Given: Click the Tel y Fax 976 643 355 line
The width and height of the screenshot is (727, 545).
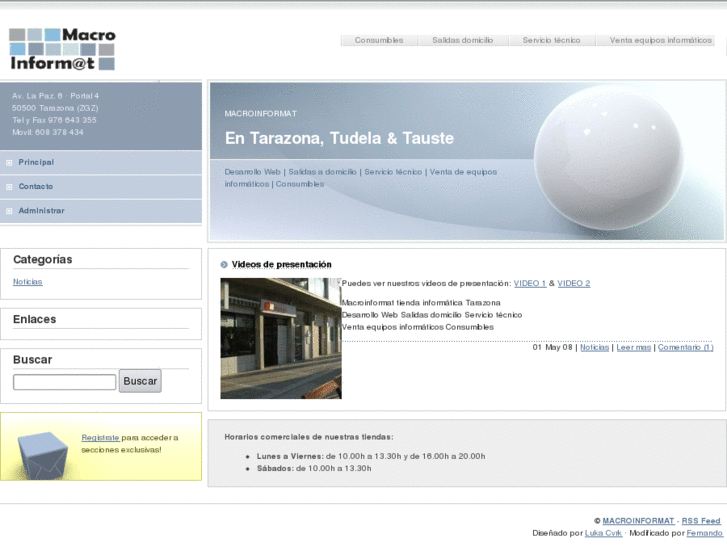Looking at the screenshot, I should (x=54, y=120).
